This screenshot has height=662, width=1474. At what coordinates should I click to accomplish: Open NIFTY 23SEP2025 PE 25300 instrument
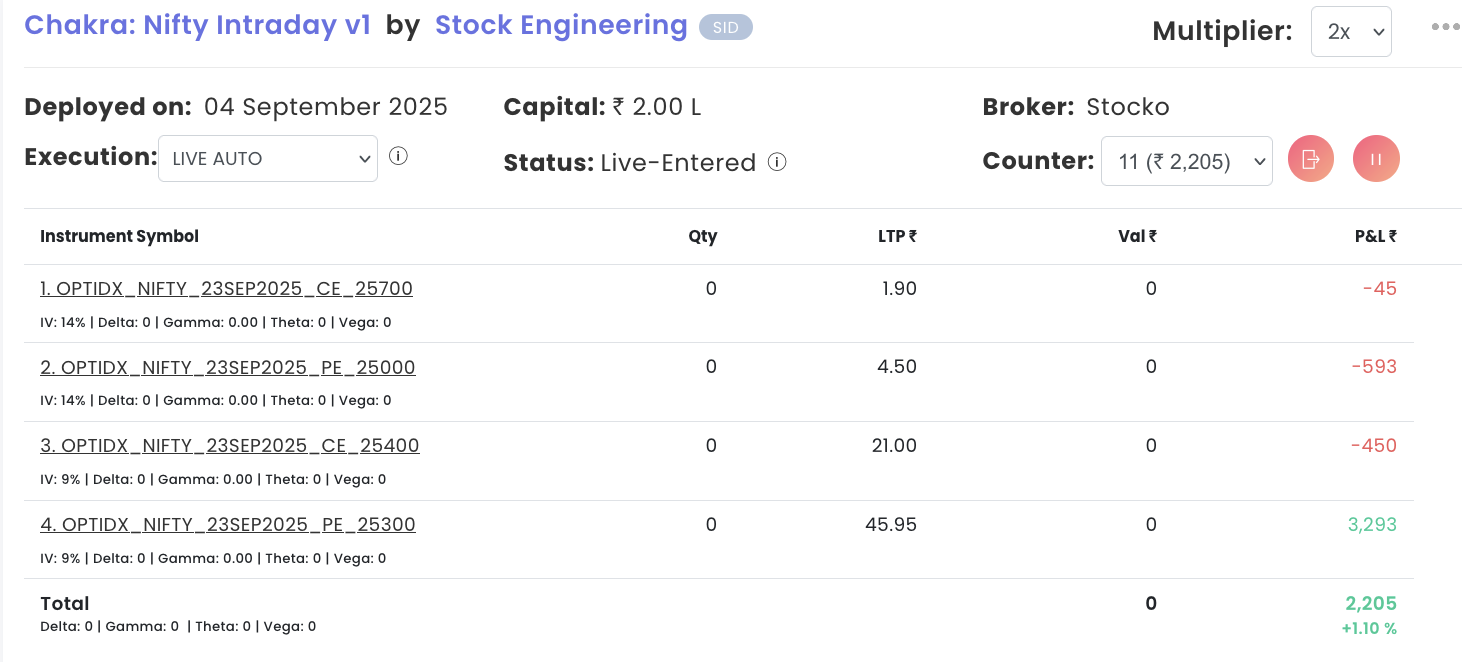227,525
